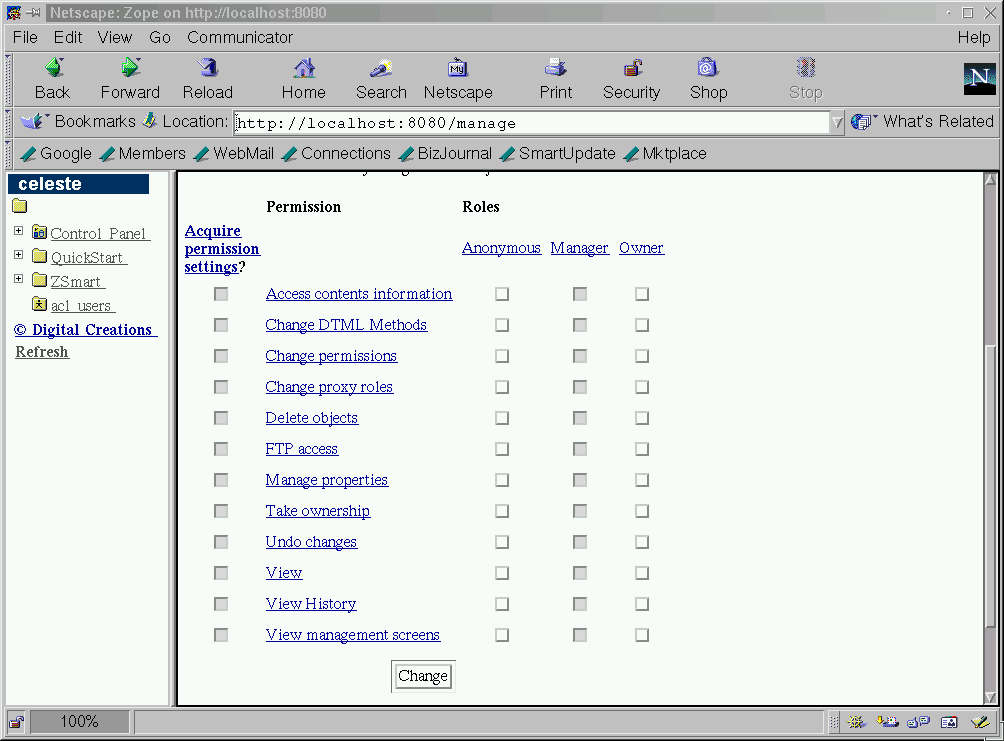Toggle Manager checkbox for FTP access
The image size is (1004, 741).
(580, 449)
